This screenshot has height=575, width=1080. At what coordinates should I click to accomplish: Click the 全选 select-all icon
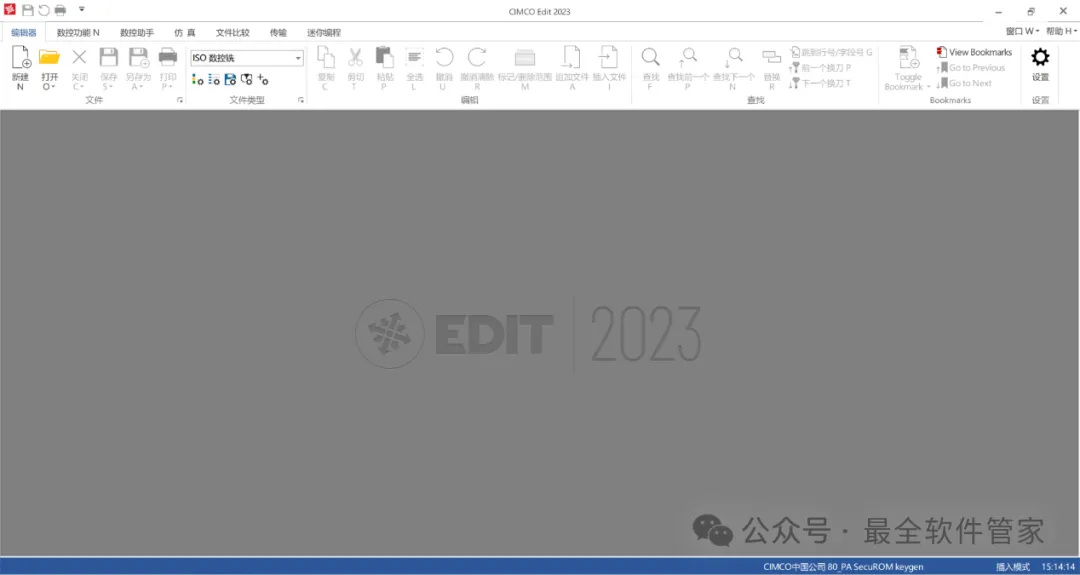point(414,57)
